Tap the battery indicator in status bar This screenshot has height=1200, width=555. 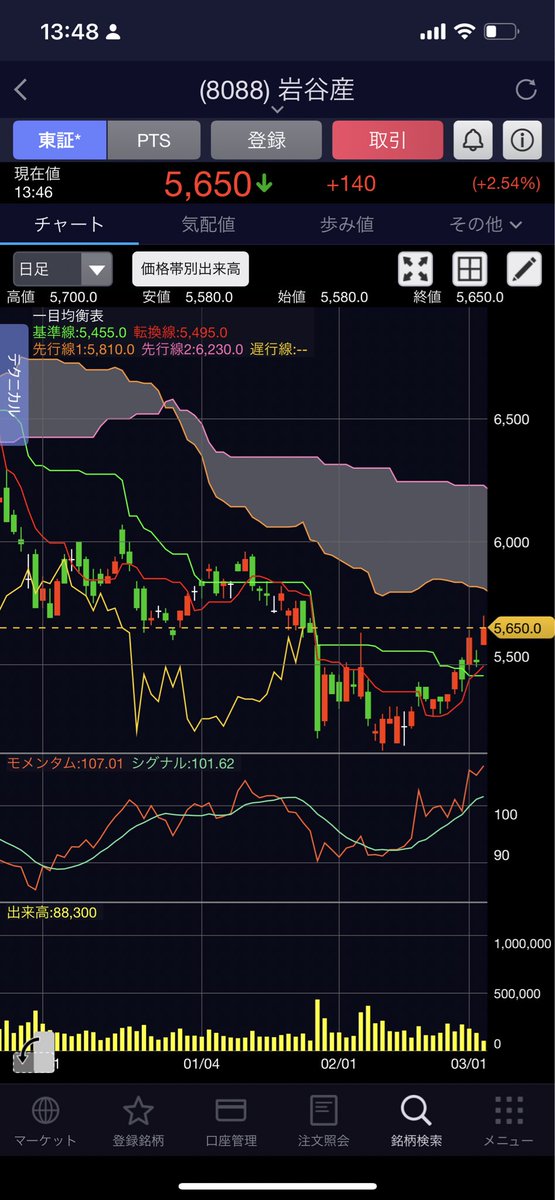501,32
